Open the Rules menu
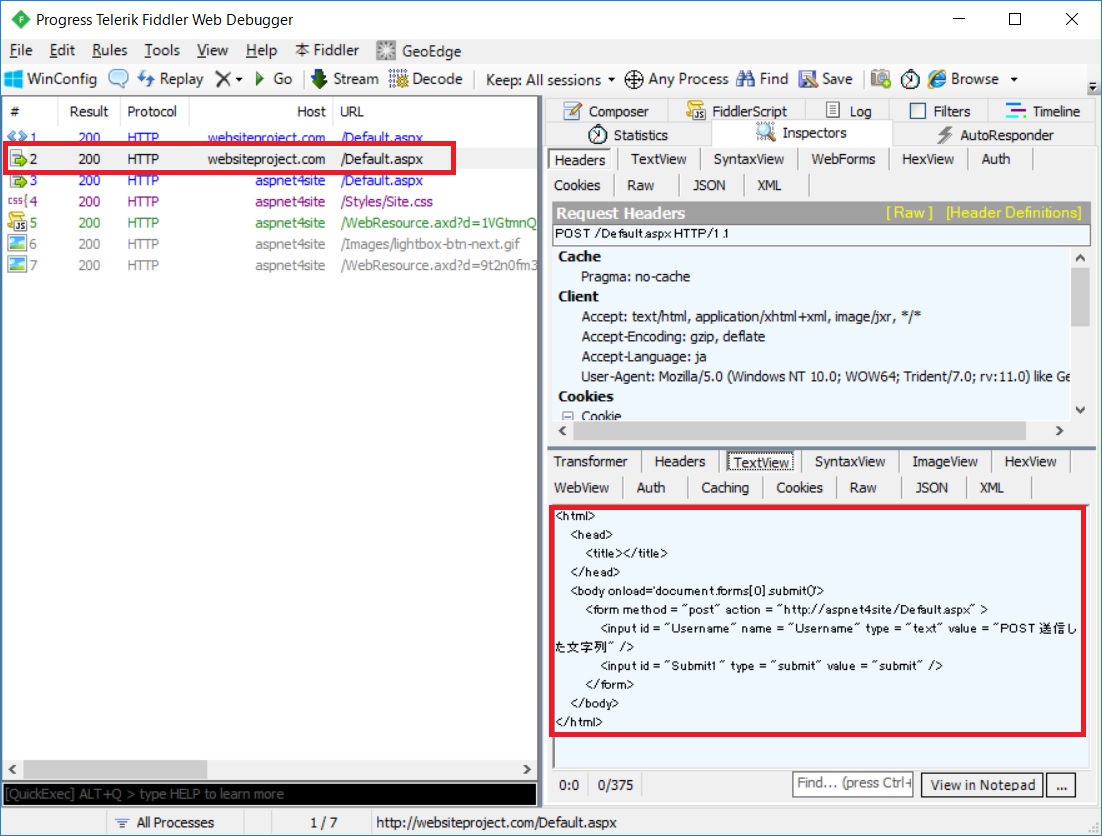The image size is (1102, 836). (x=110, y=51)
